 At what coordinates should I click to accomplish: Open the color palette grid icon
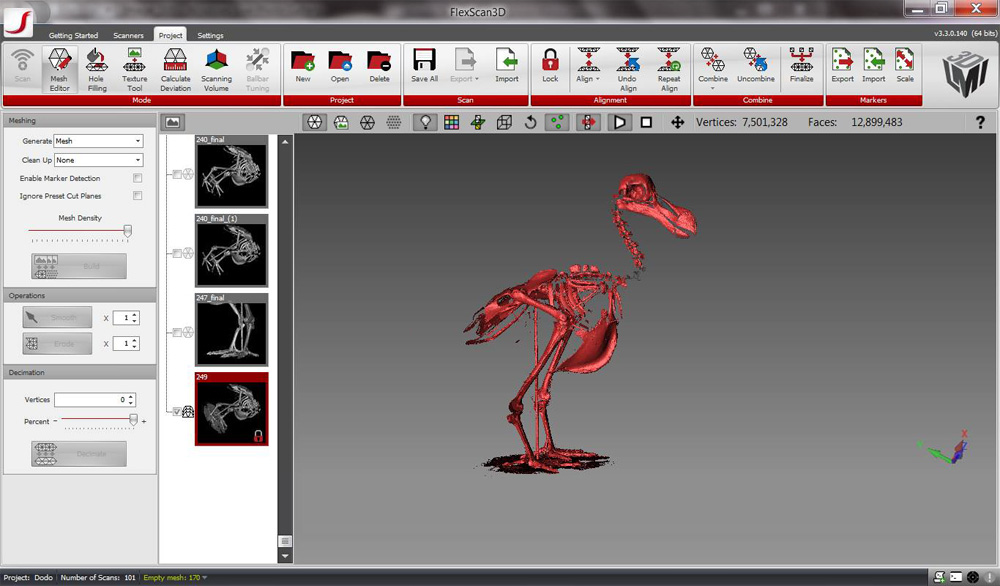pos(452,122)
